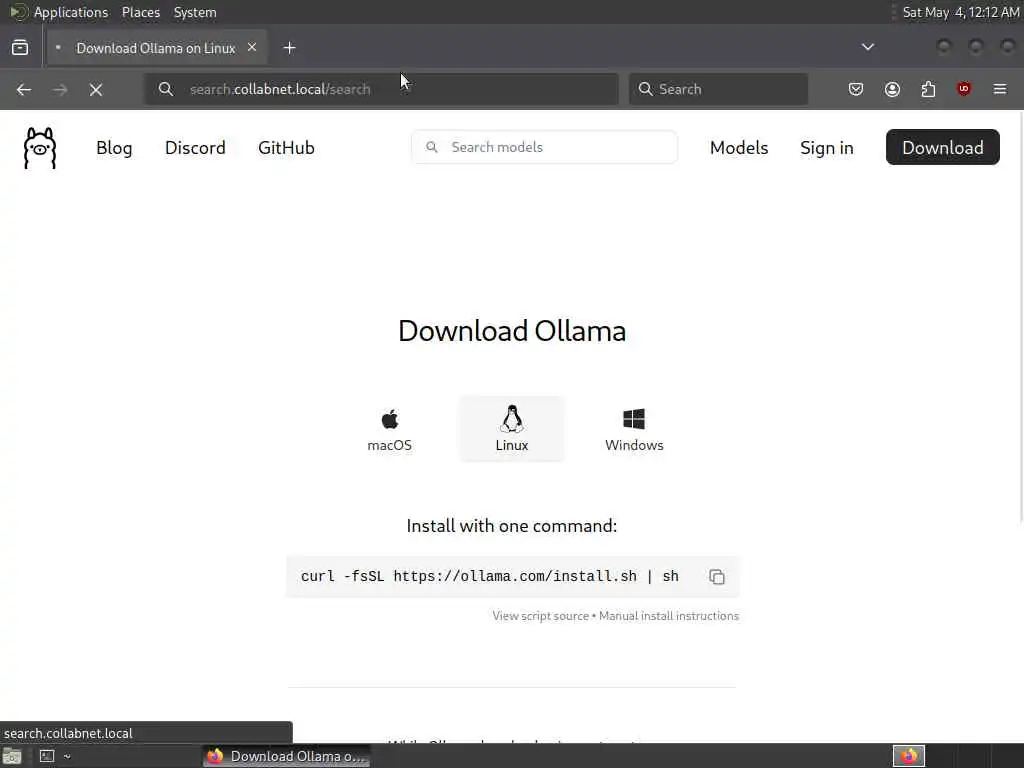Click the Ollama llama logo

40,148
